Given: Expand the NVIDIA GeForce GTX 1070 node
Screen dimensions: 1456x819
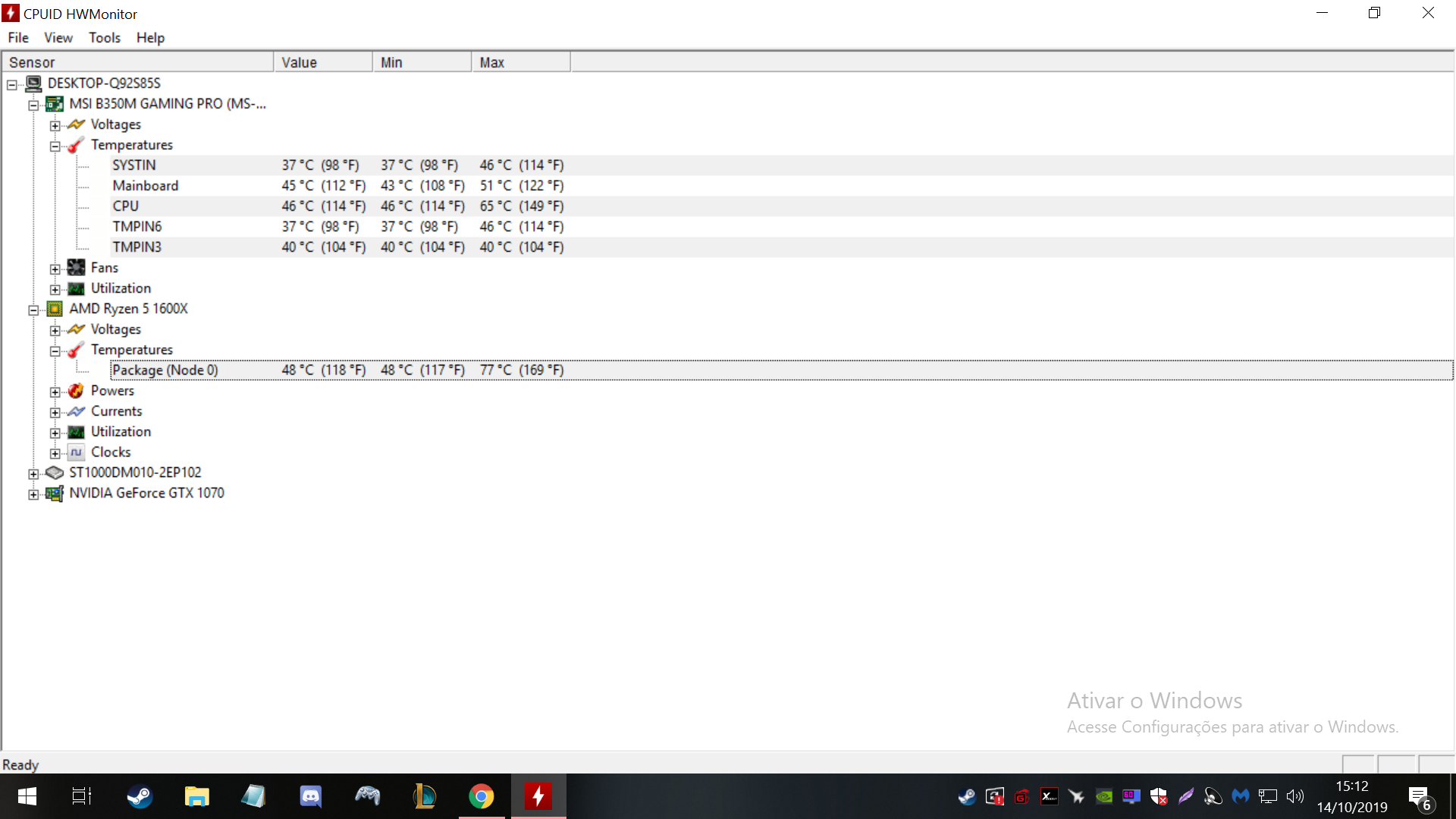Looking at the screenshot, I should pos(33,494).
